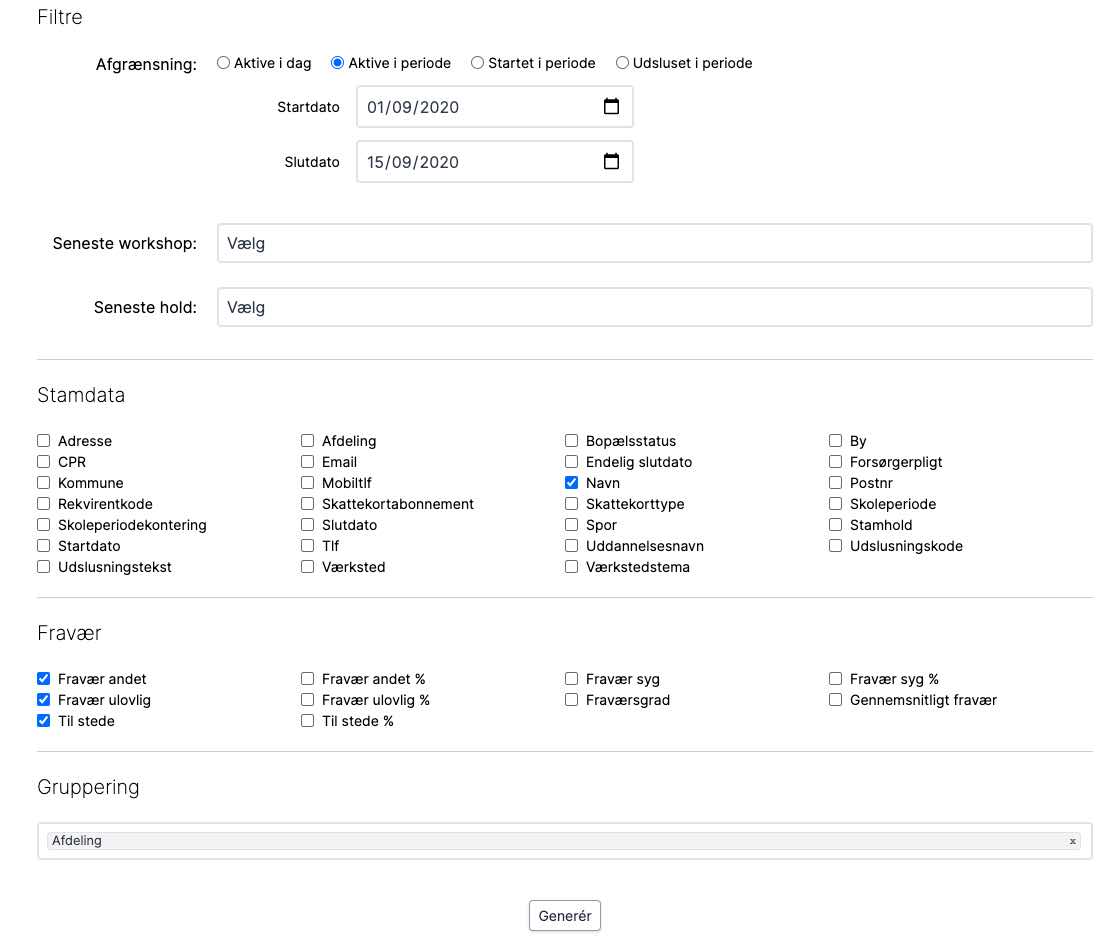Open the Seneste hold dropdown
Screen dimensions: 1100x937
[655, 307]
